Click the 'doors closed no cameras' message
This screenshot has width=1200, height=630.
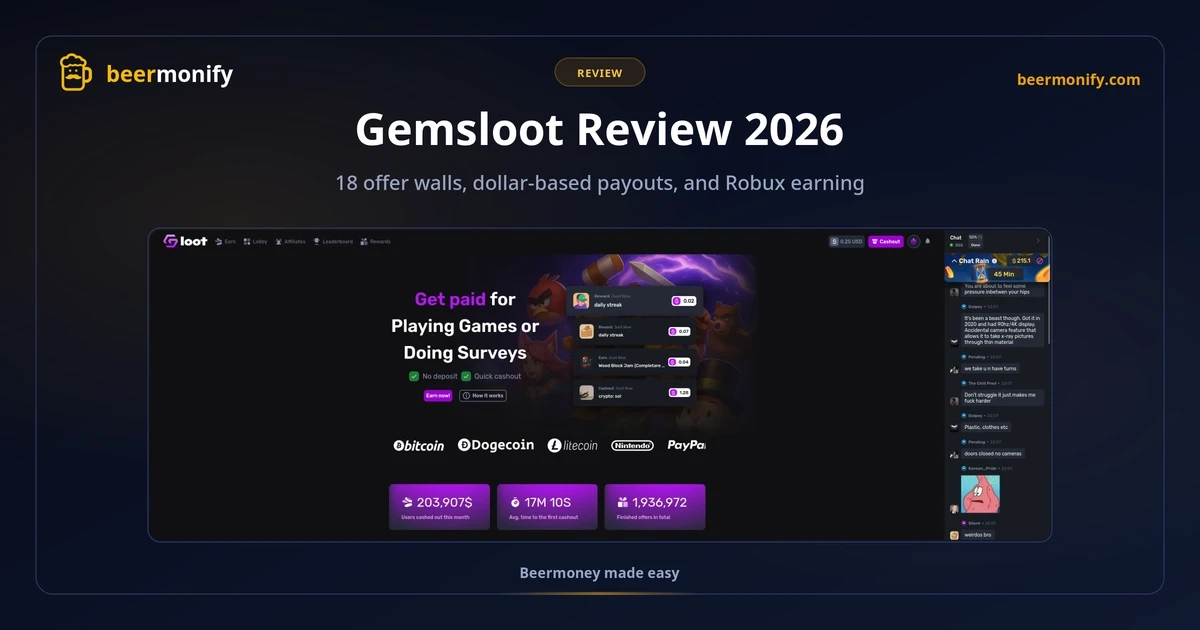click(x=992, y=454)
